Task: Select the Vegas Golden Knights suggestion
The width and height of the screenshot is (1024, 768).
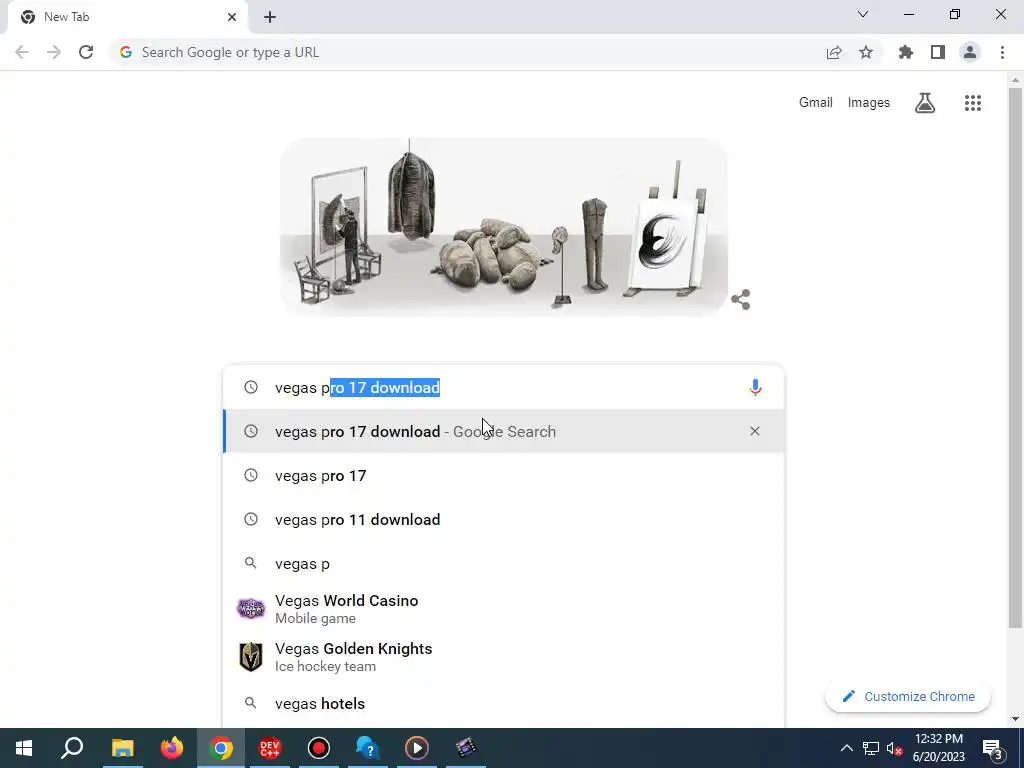Action: 504,657
